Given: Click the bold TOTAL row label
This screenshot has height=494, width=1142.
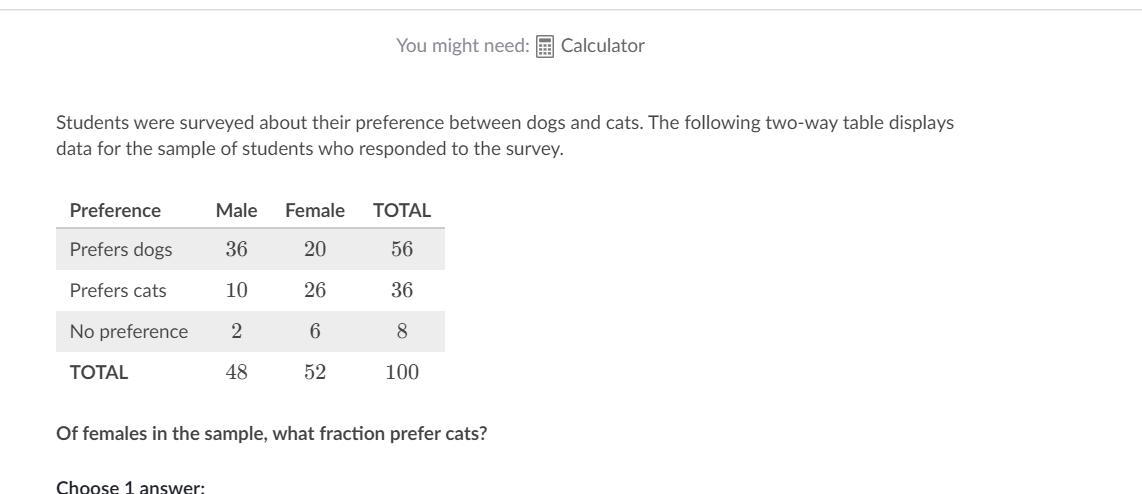Looking at the screenshot, I should [99, 373].
